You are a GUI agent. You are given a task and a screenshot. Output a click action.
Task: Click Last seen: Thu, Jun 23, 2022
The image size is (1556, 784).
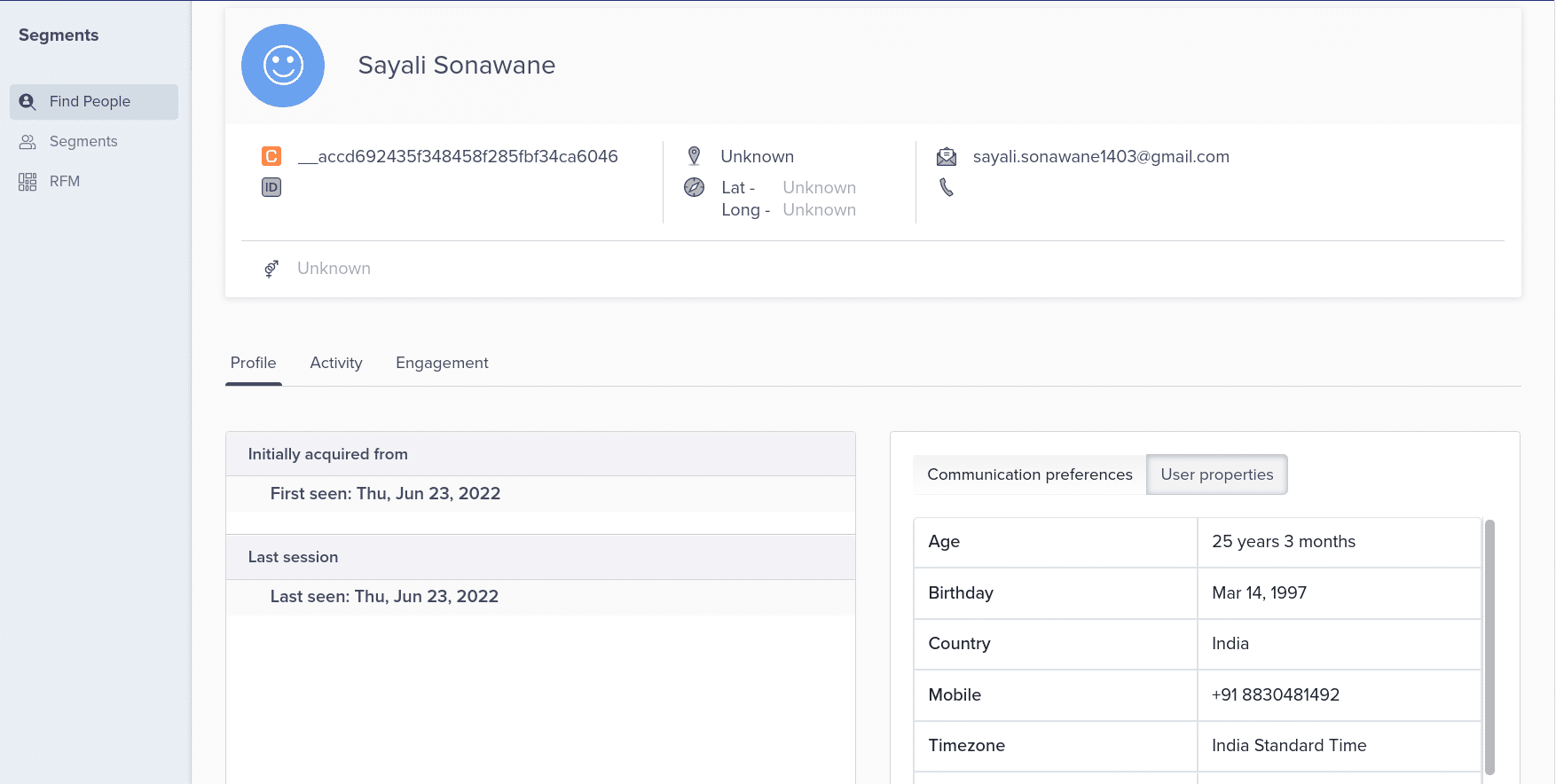384,597
